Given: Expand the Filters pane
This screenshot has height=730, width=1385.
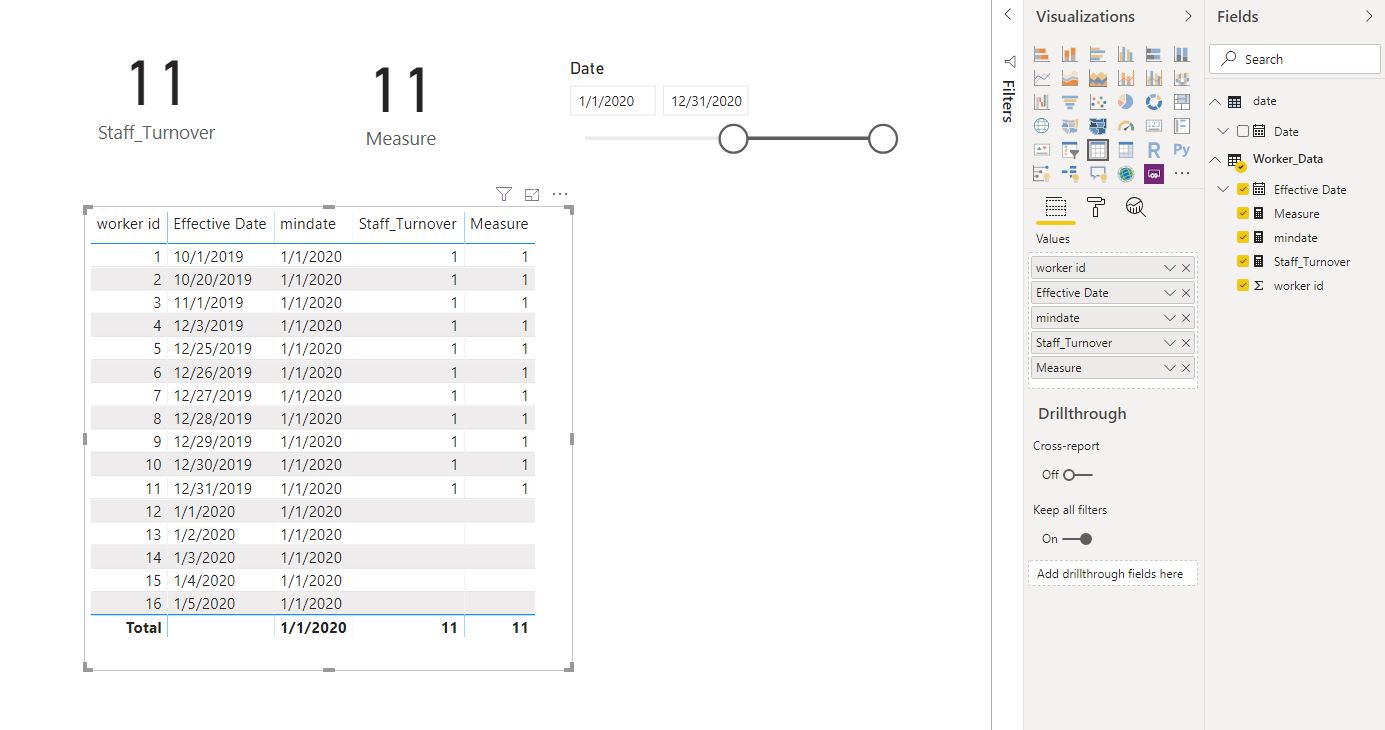Looking at the screenshot, I should [x=1008, y=15].
